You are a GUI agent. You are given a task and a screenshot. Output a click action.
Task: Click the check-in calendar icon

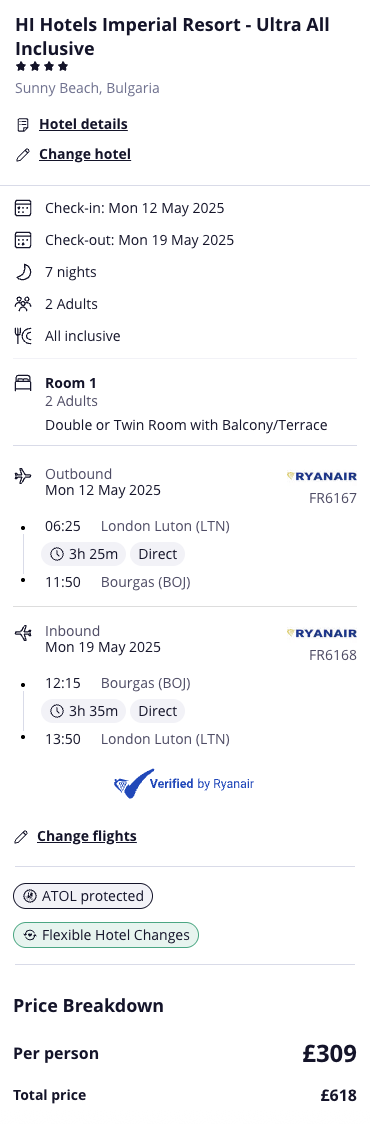[23, 209]
